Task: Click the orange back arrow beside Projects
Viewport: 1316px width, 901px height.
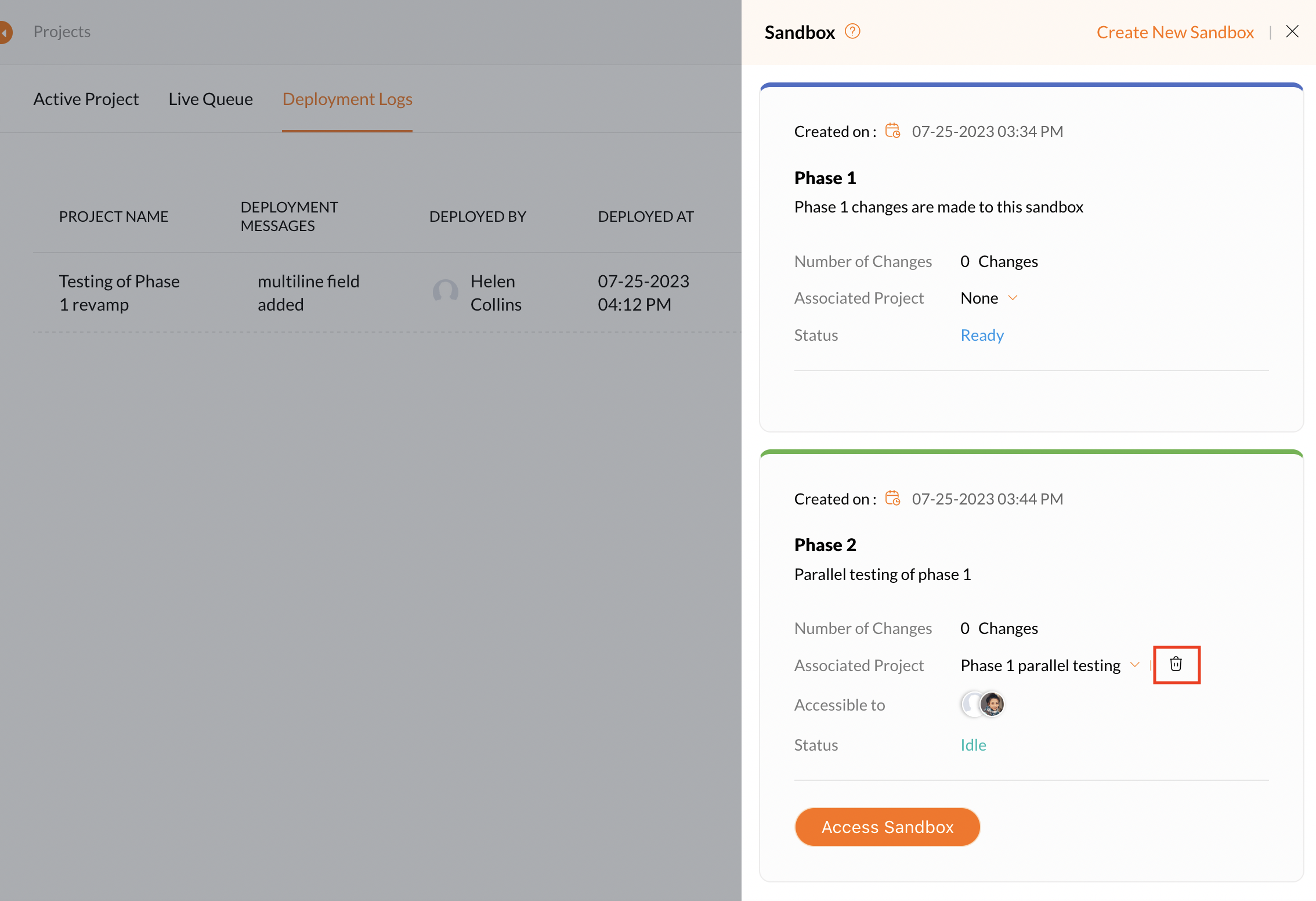Action: tap(5, 32)
